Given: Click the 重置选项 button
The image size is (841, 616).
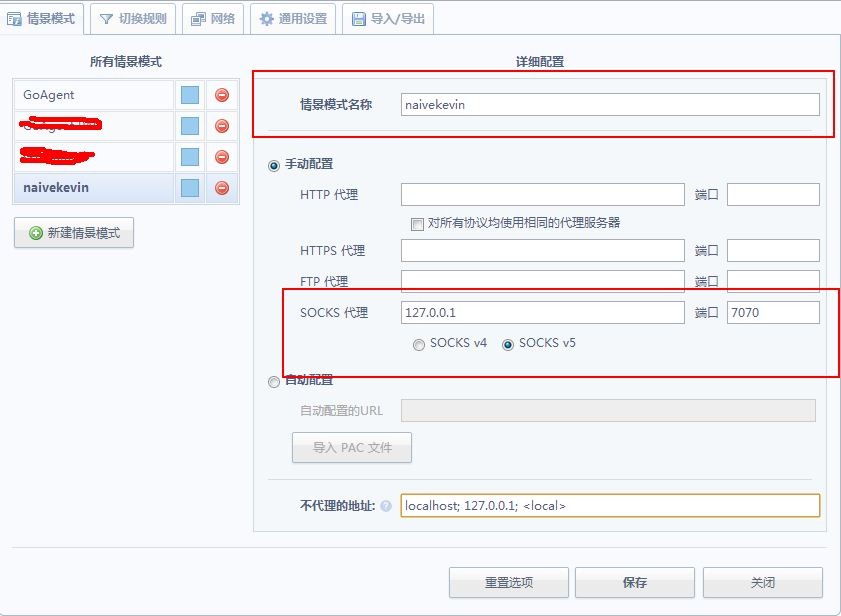Looking at the screenshot, I should pos(509,582).
